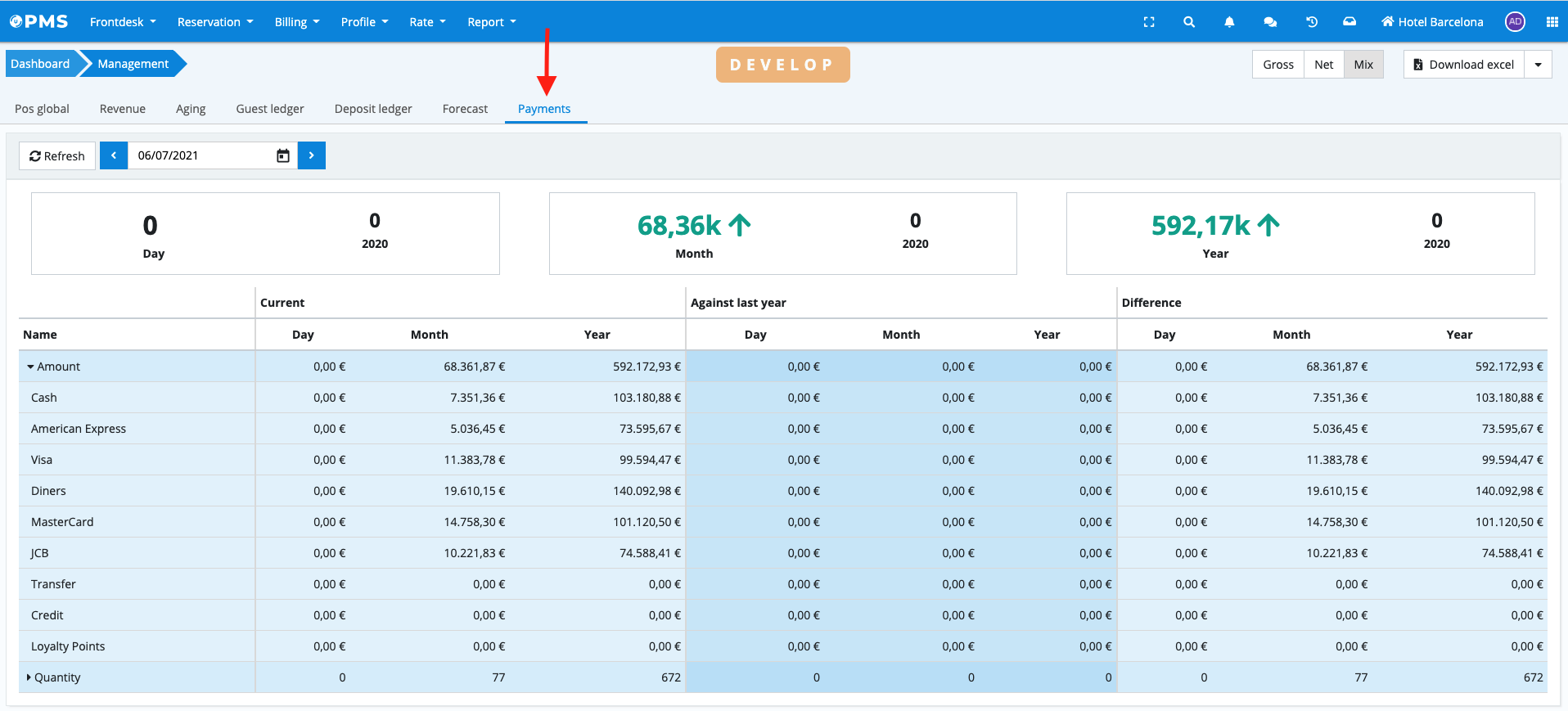Viewport: 1568px width, 711px height.
Task: Click the date input field
Action: (201, 155)
